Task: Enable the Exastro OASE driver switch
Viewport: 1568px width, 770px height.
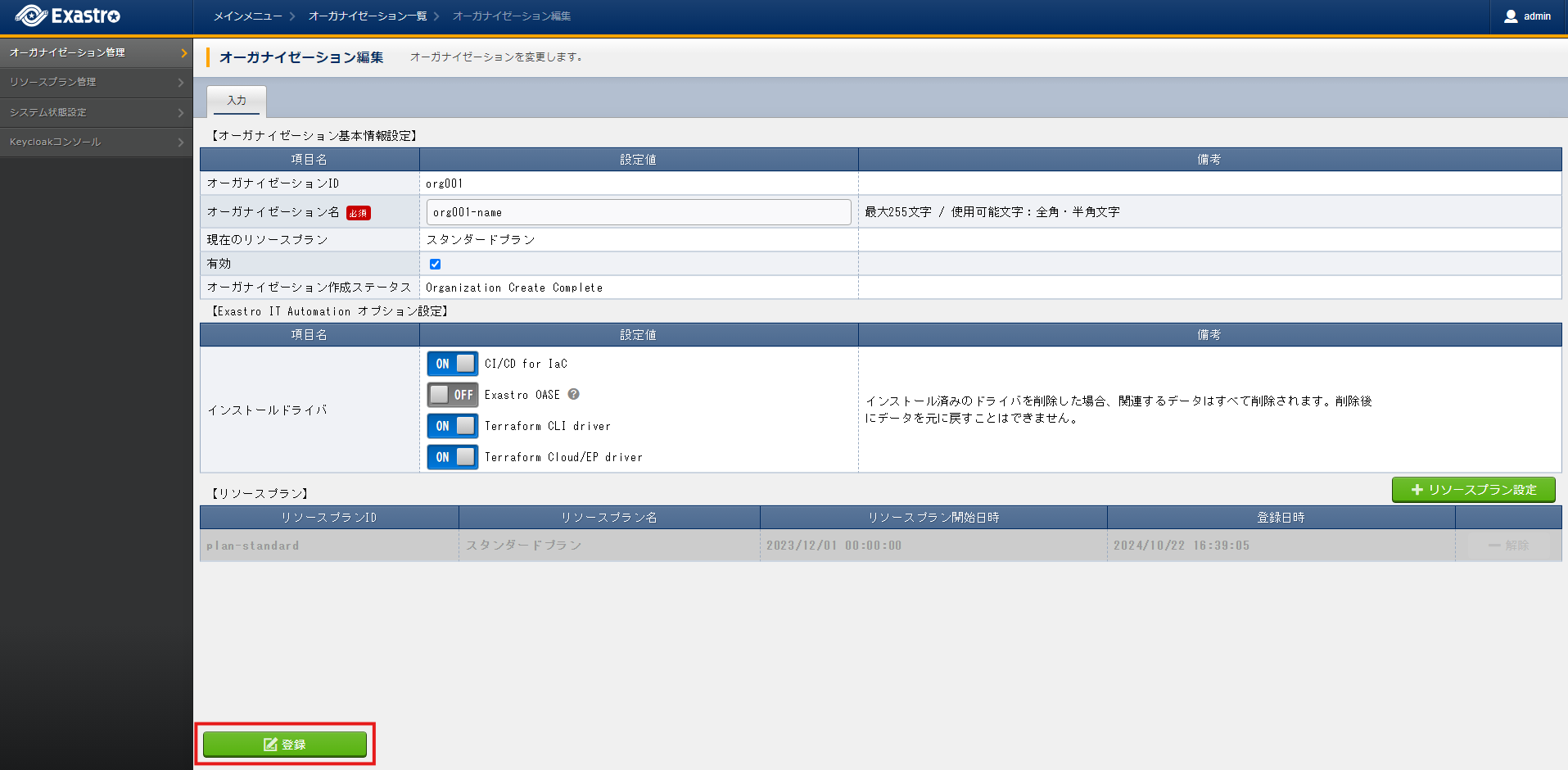Action: point(452,395)
